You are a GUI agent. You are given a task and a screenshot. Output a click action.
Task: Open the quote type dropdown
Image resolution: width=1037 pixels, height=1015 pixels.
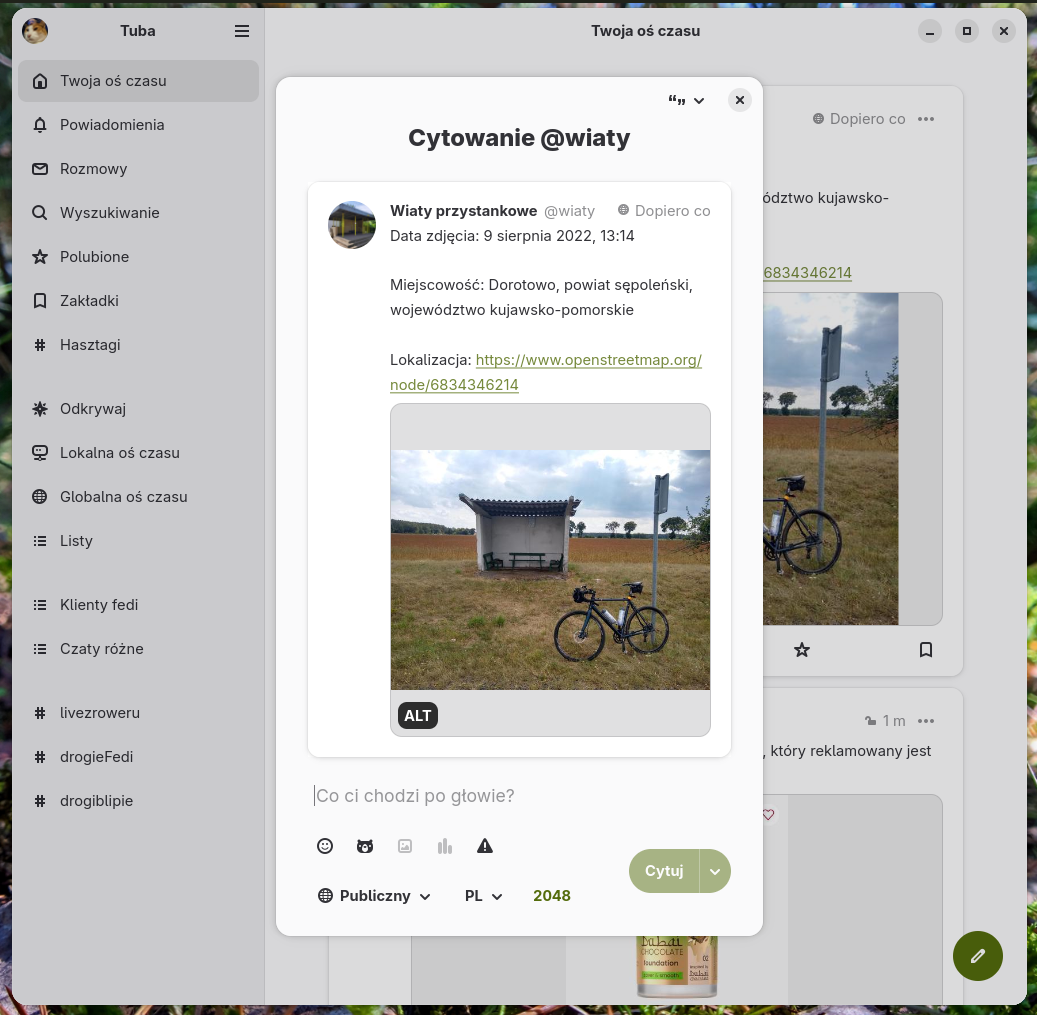tap(686, 101)
